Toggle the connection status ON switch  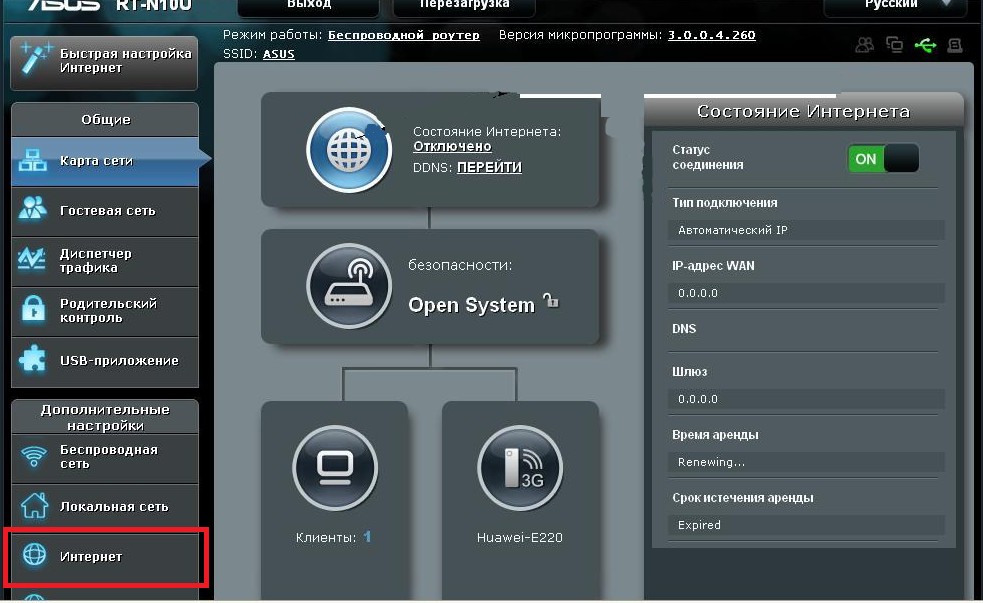tap(883, 159)
